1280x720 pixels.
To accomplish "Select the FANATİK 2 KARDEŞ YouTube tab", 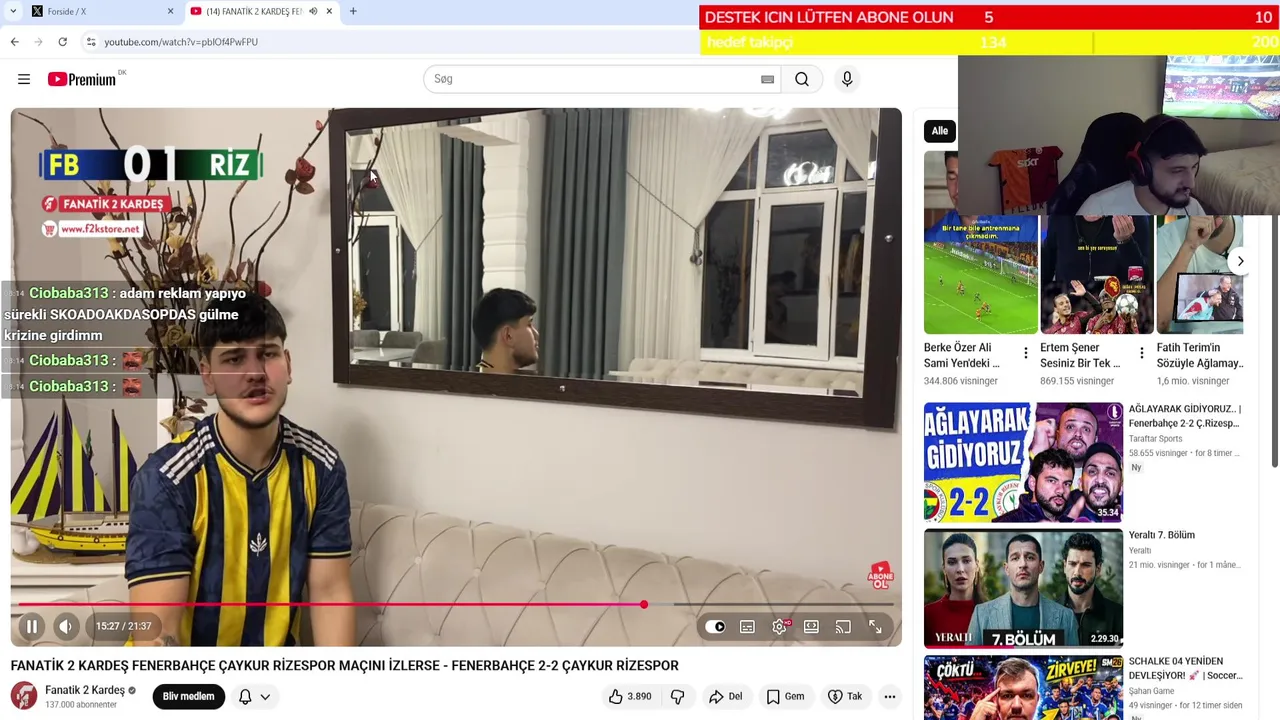I will [x=253, y=11].
